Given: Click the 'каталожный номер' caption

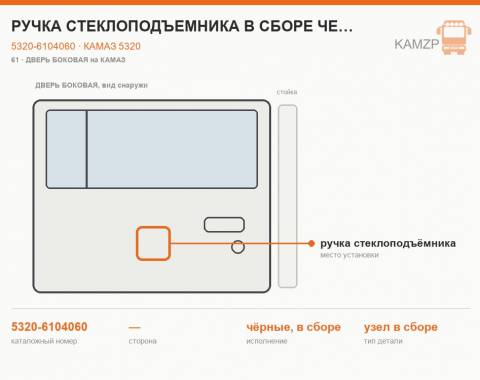Looking at the screenshot, I should click(x=44, y=341).
